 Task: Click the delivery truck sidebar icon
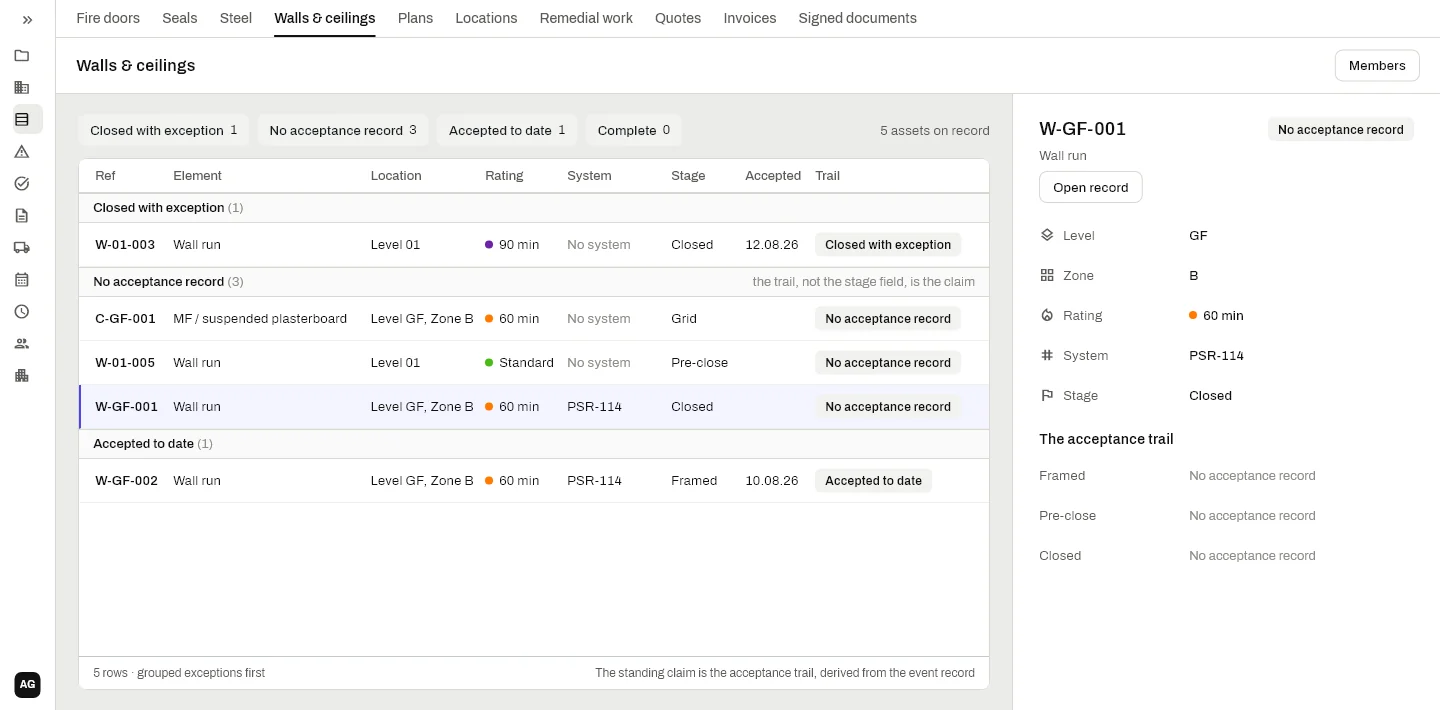point(22,248)
